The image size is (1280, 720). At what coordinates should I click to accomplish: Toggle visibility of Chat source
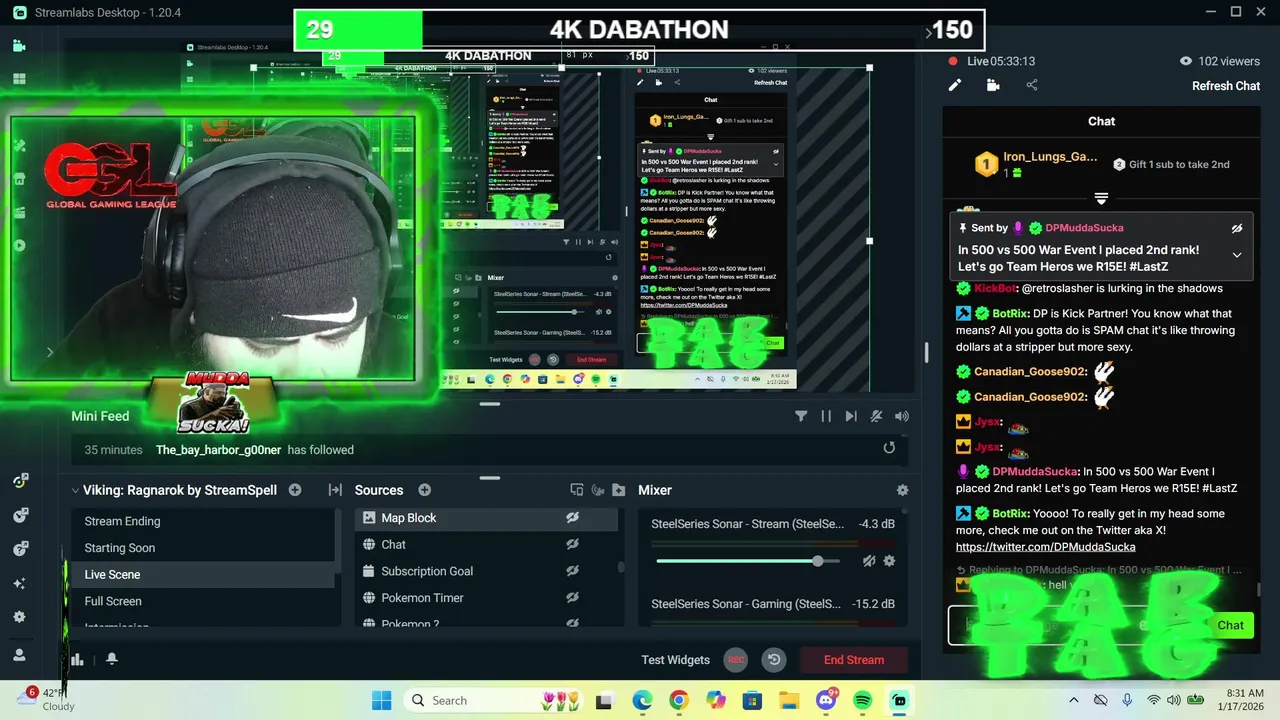[572, 544]
